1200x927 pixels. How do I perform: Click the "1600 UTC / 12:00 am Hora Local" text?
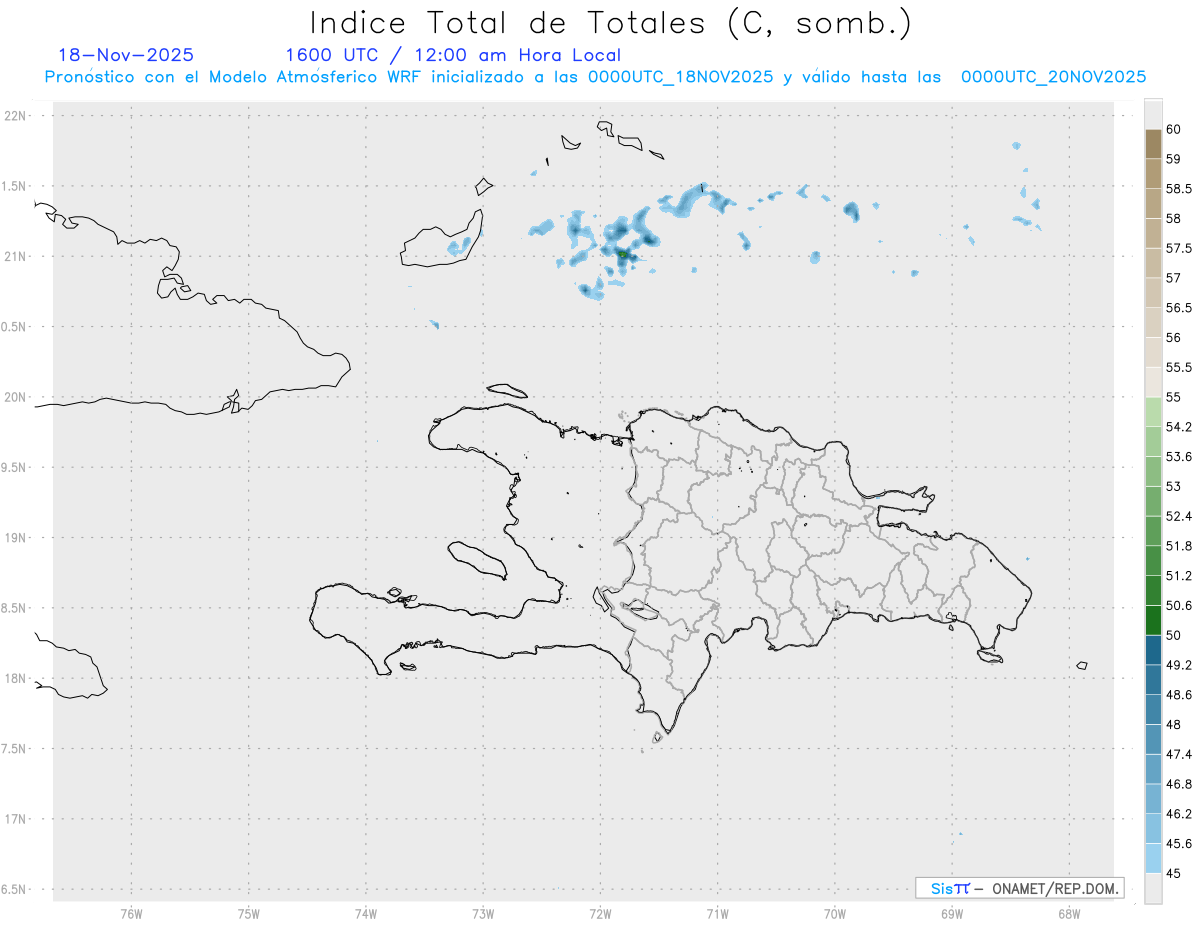coord(452,55)
